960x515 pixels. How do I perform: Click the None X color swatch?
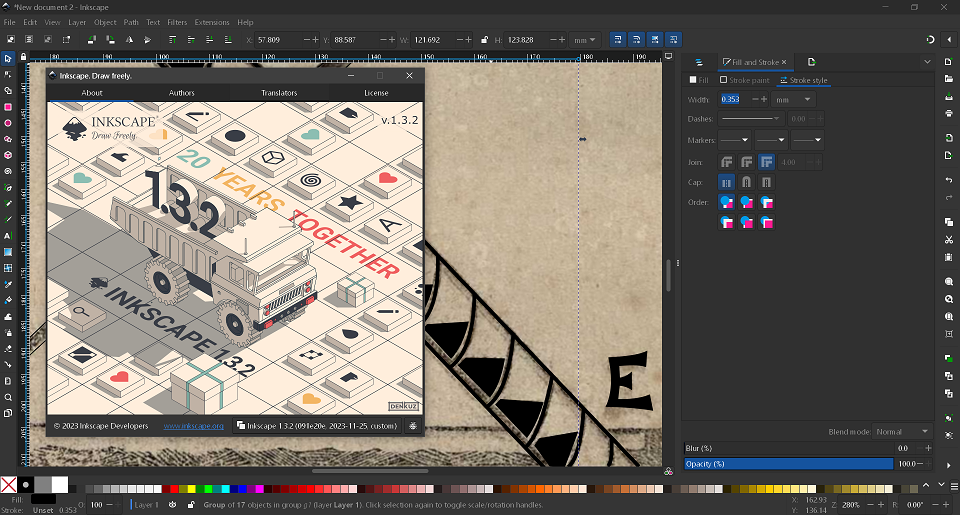[9, 485]
